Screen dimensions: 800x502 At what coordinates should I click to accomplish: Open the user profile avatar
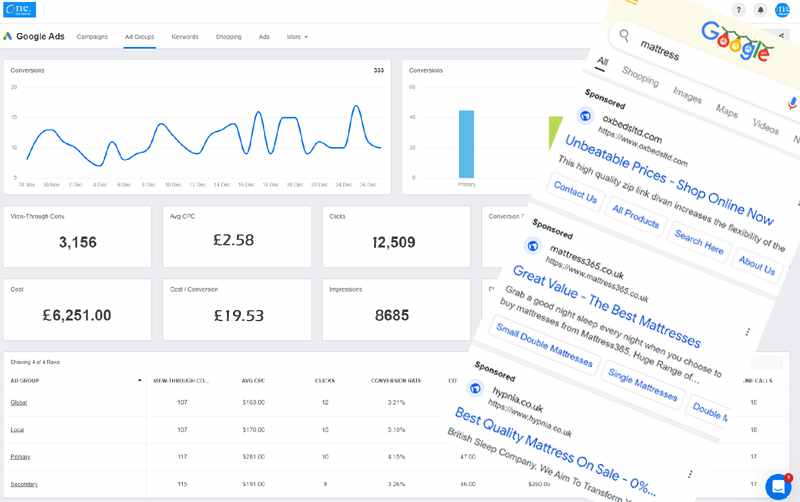click(x=782, y=10)
